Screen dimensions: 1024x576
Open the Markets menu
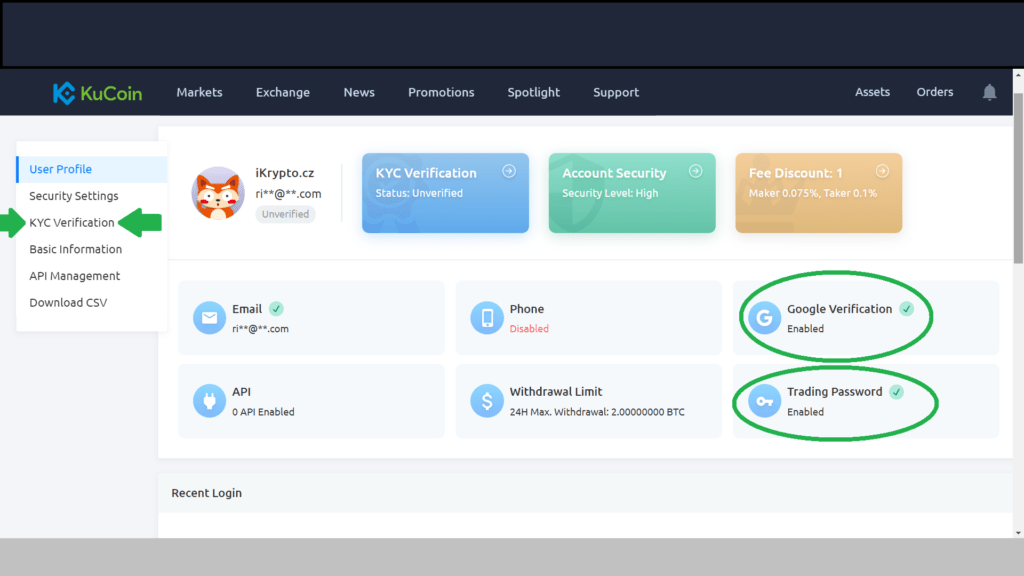click(199, 93)
